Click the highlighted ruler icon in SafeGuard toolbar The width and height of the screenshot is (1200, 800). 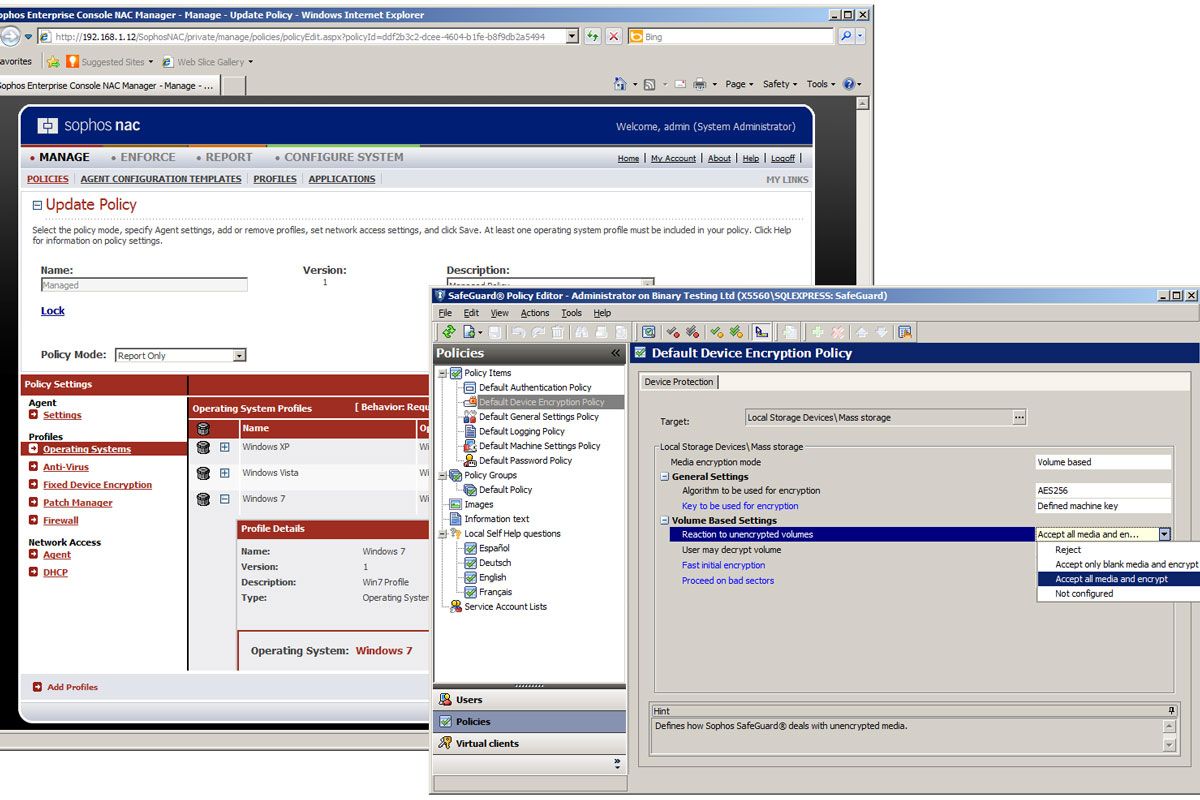(x=762, y=332)
